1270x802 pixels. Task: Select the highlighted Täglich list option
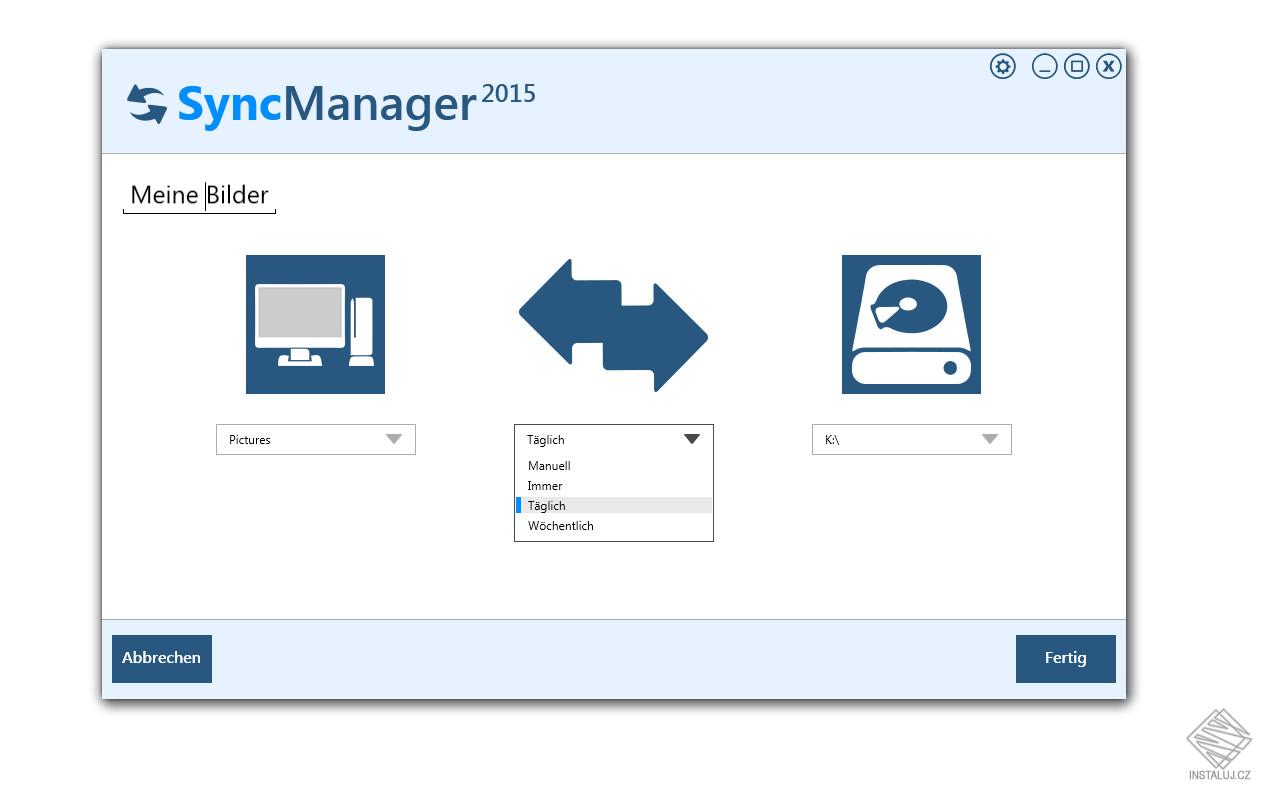click(x=613, y=506)
